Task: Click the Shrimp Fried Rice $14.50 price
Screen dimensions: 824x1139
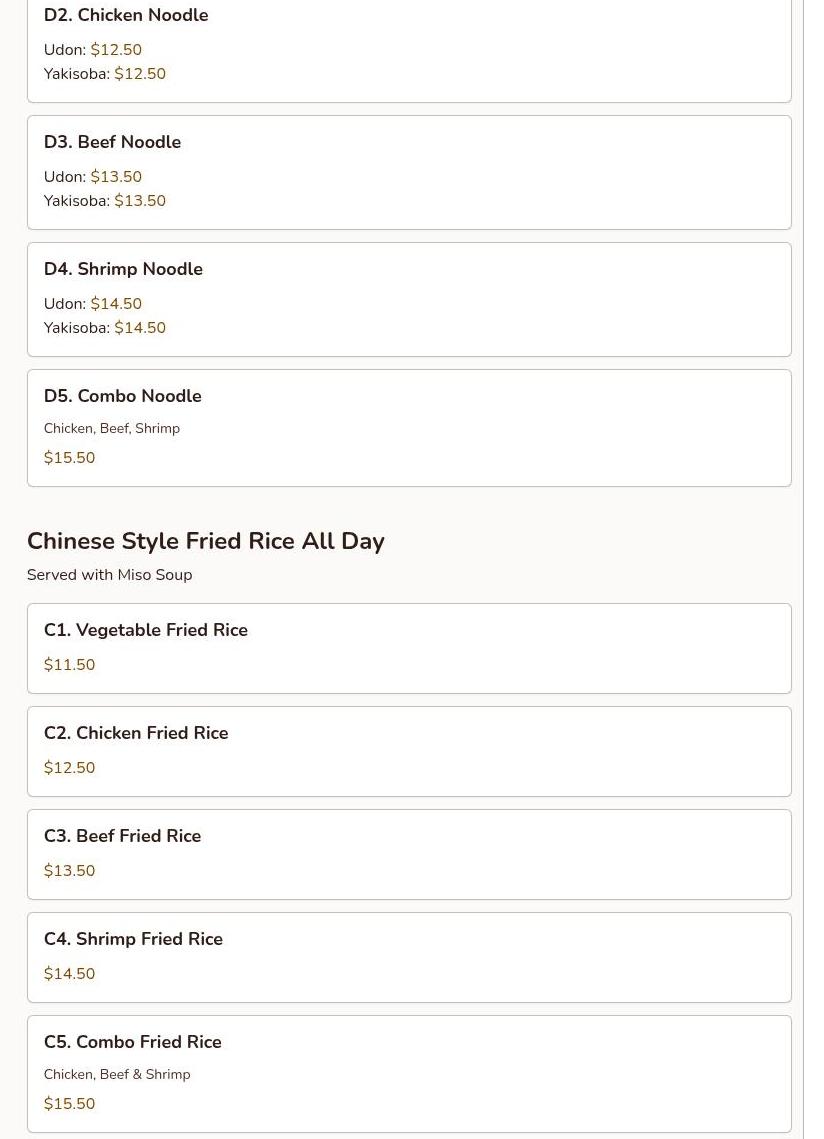Action: click(69, 973)
